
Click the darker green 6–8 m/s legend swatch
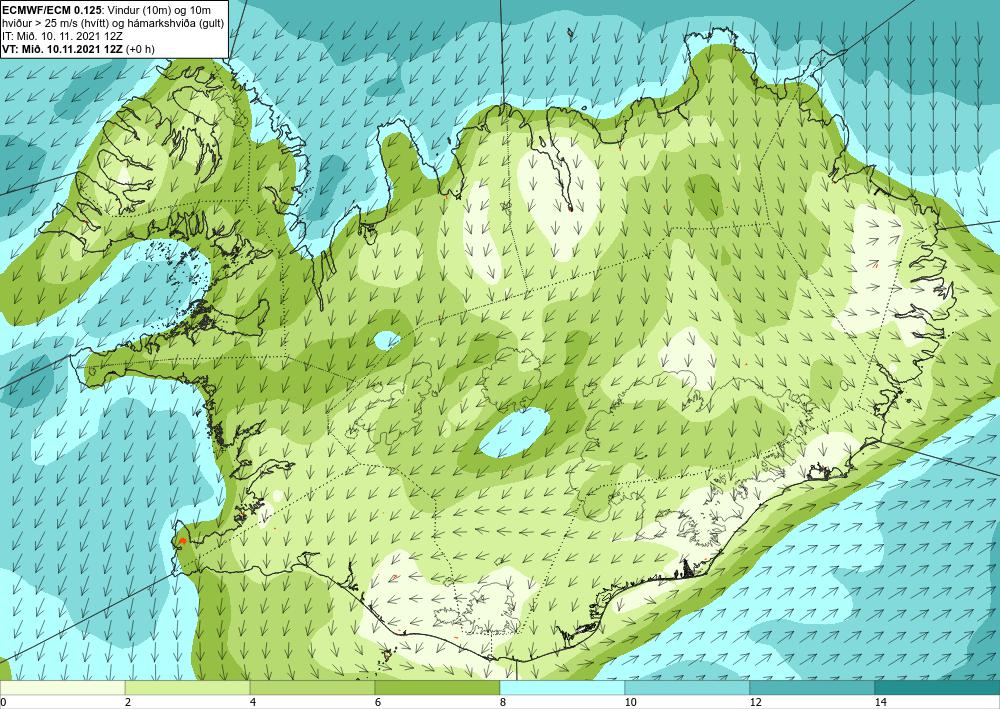point(438,688)
